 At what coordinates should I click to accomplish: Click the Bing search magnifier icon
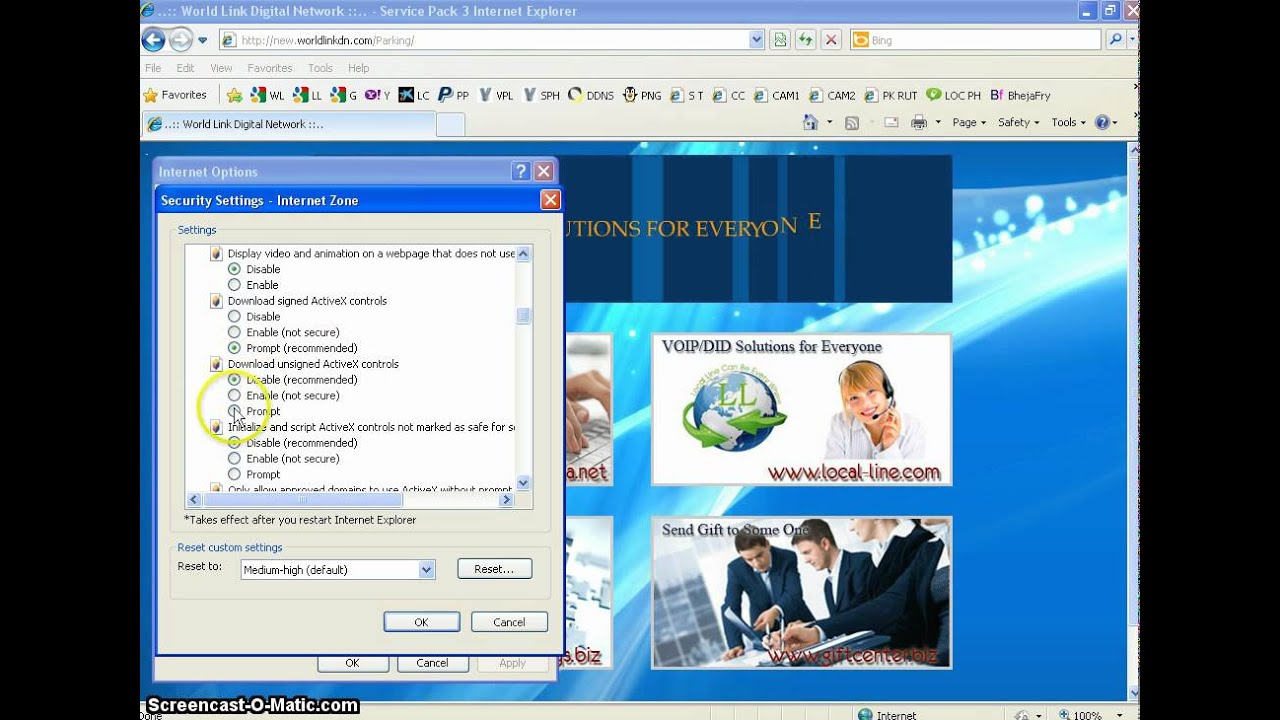tap(1115, 40)
